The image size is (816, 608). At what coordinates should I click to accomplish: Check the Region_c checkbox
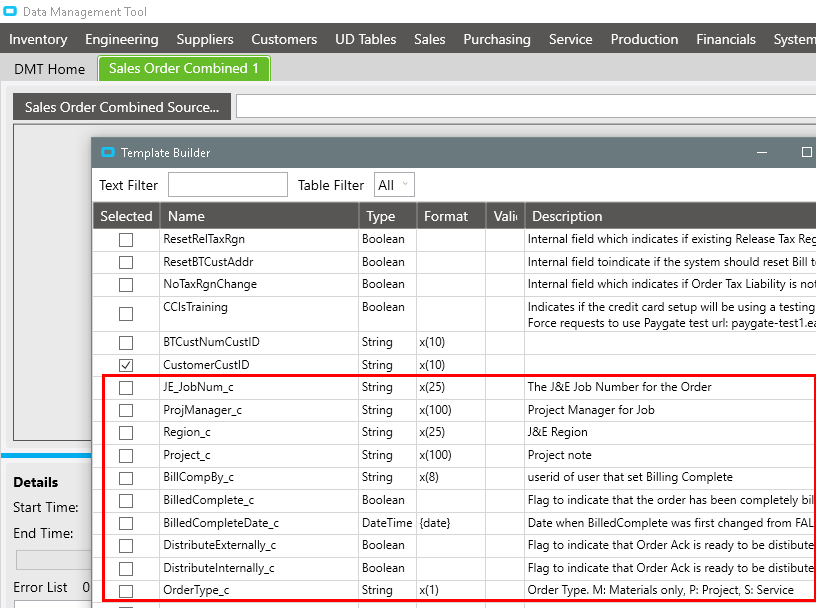pyautogui.click(x=126, y=433)
